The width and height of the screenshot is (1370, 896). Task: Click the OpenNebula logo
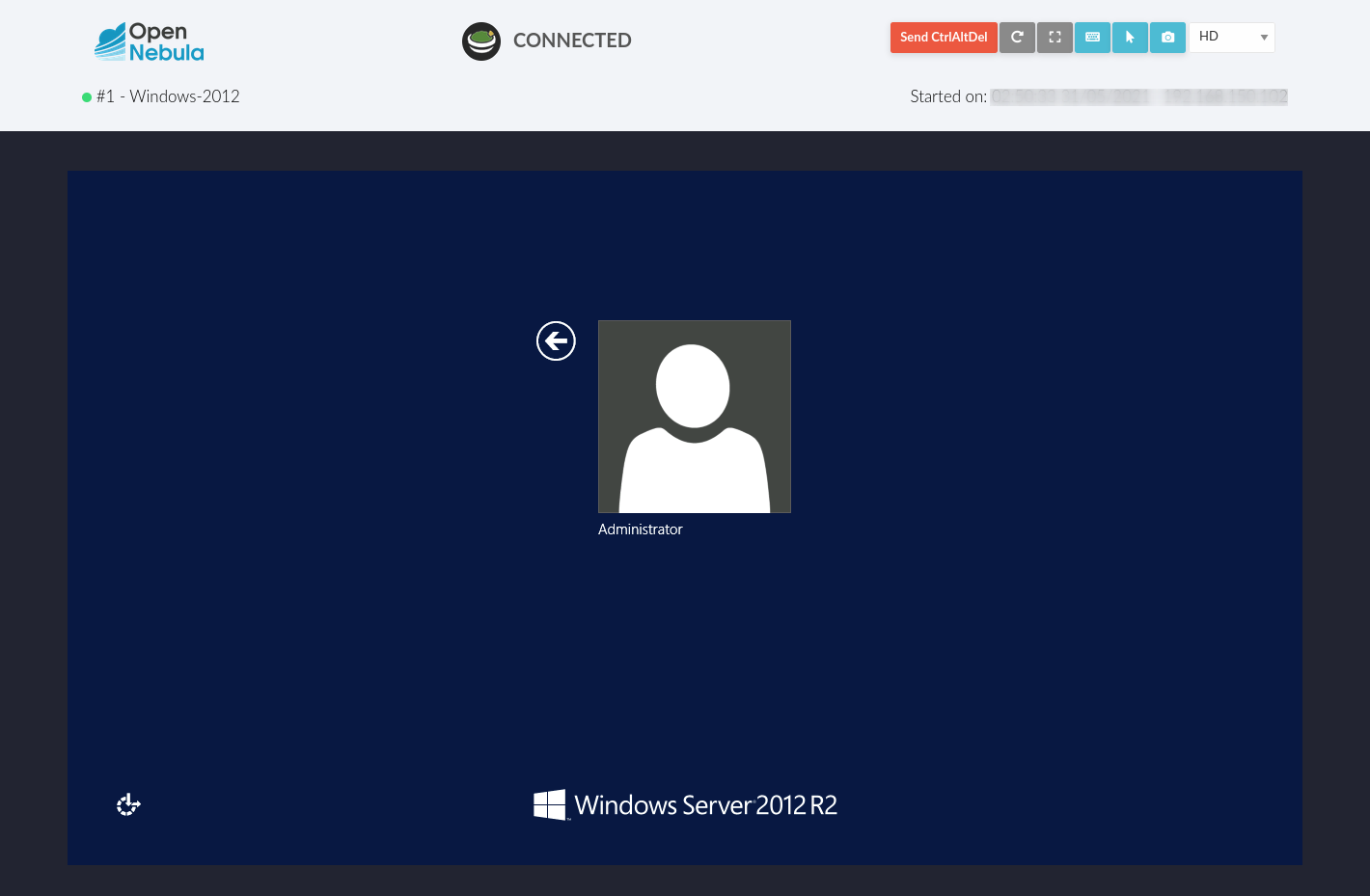(x=150, y=42)
